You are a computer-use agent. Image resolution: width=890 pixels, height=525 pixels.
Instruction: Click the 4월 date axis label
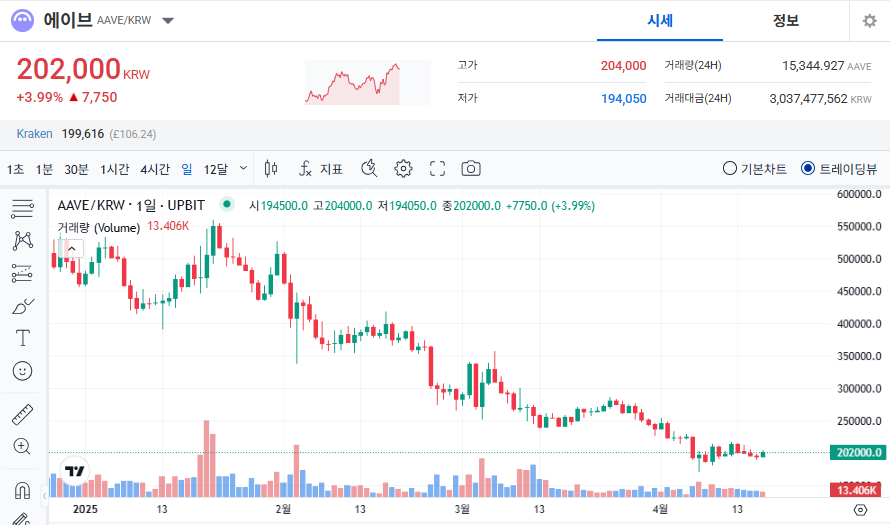(660, 509)
